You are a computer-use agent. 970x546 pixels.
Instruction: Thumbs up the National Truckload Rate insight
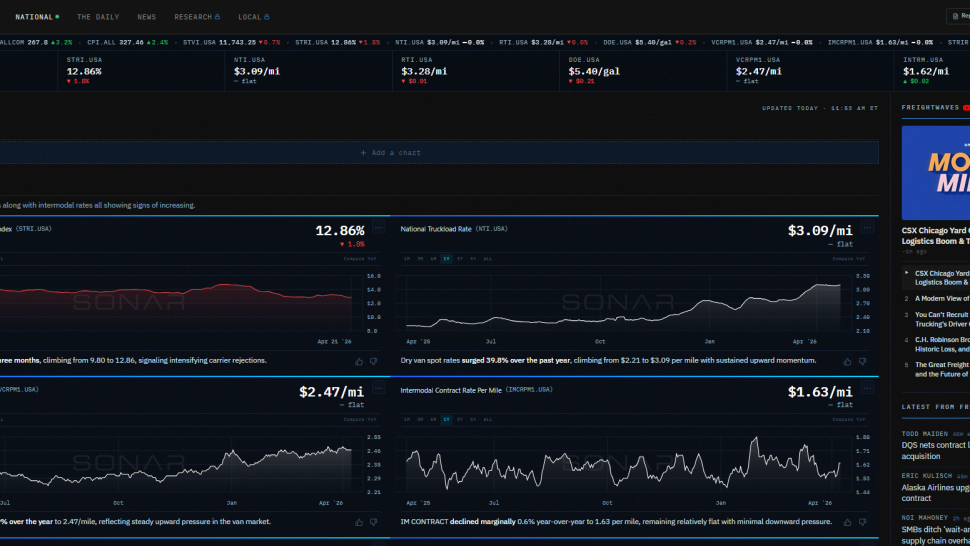click(x=848, y=362)
